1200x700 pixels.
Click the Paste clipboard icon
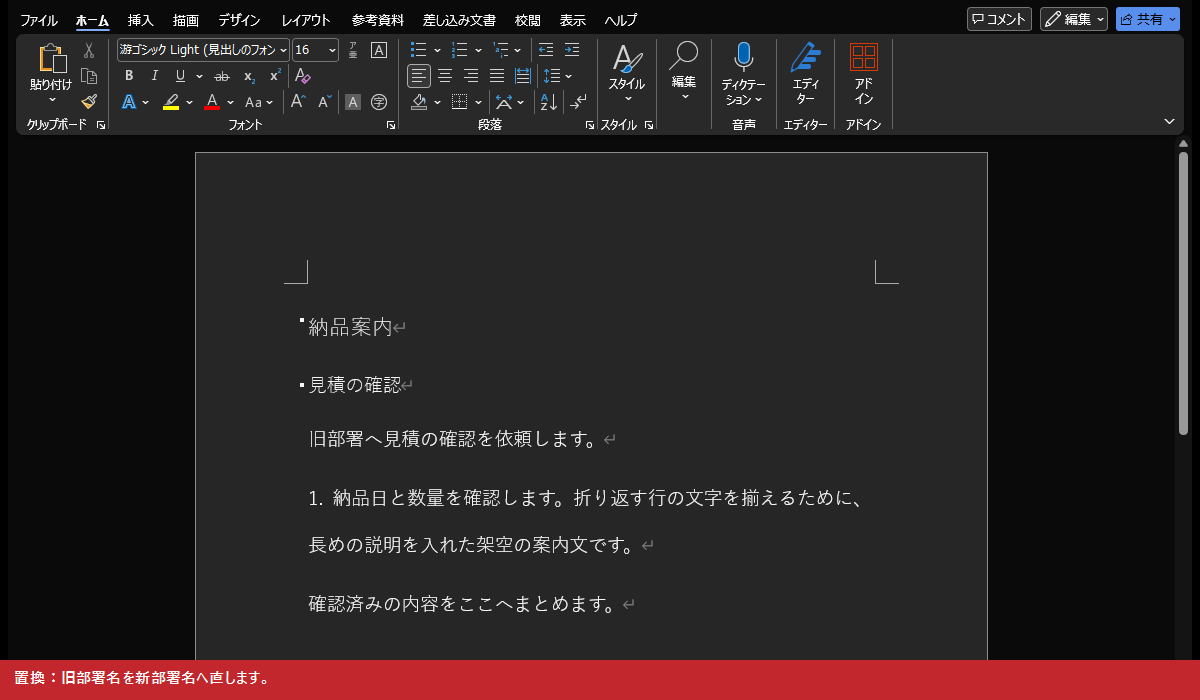(x=51, y=59)
